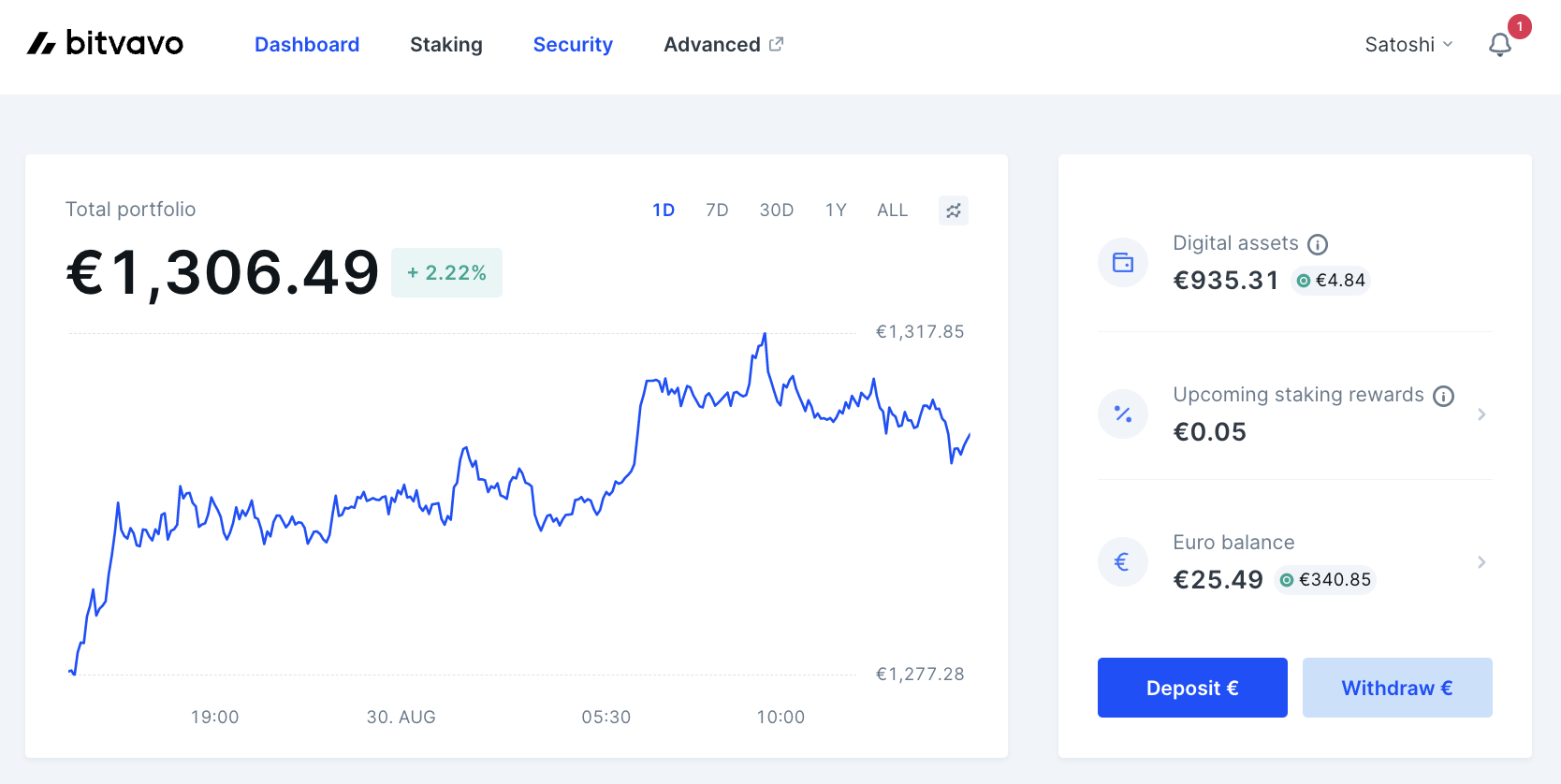Click the staking rewards info icon

click(x=1444, y=397)
